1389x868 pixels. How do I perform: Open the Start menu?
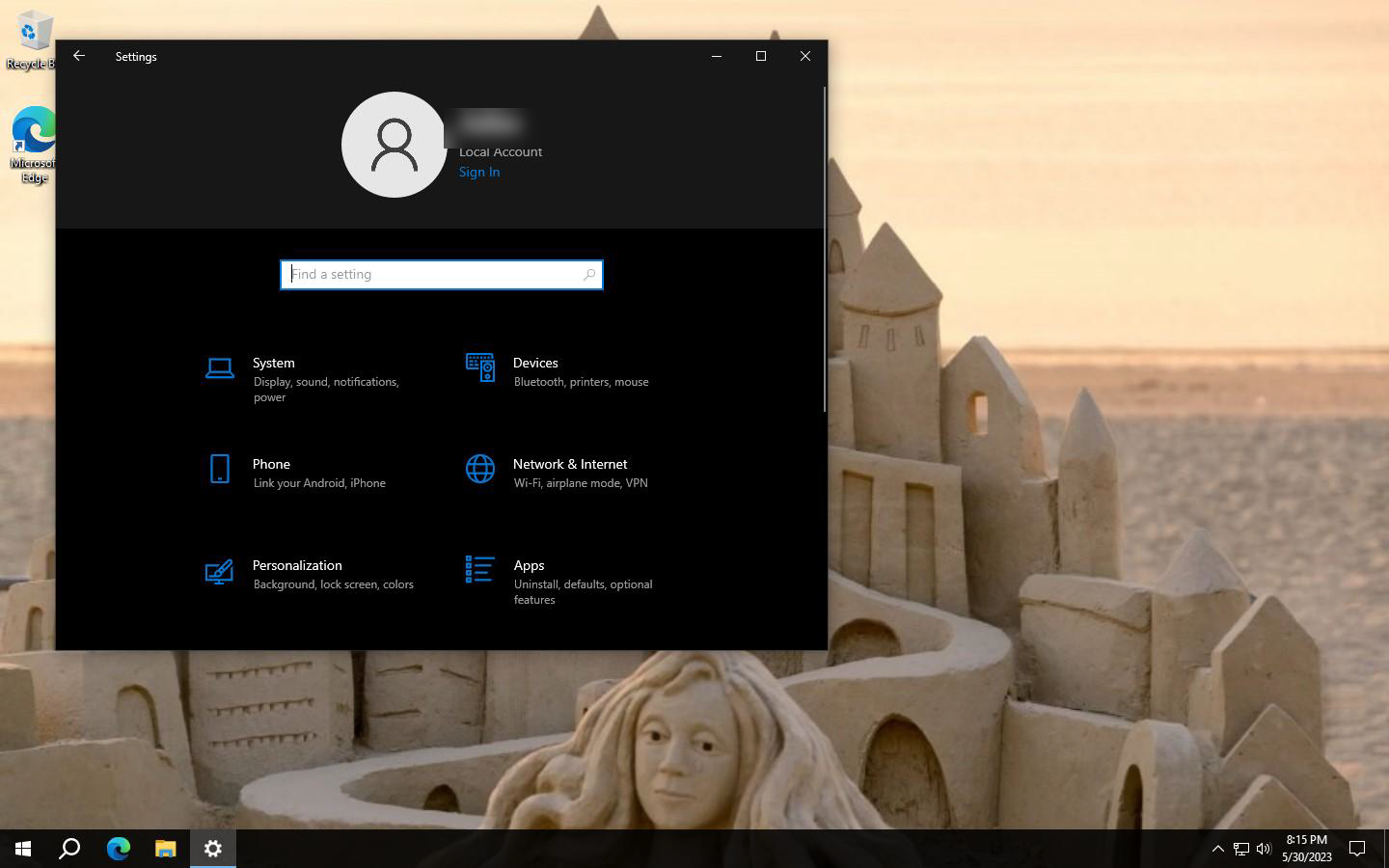(x=21, y=849)
